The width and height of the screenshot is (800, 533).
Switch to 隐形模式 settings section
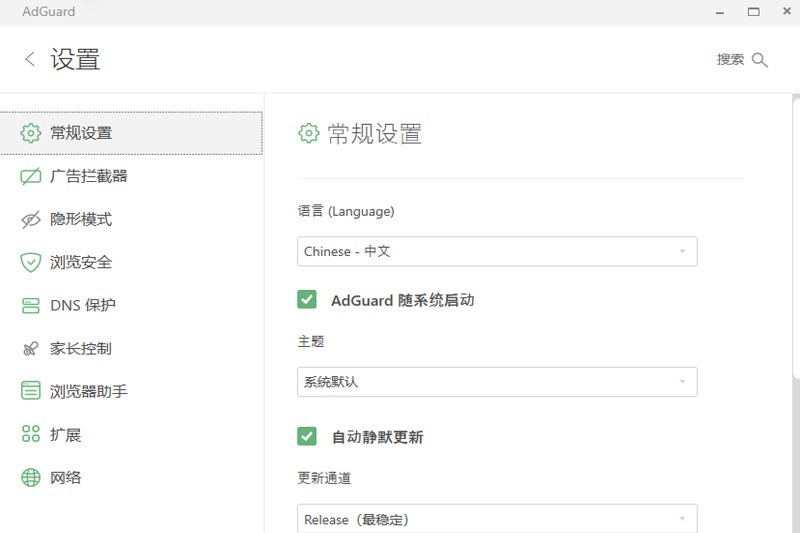(x=81, y=220)
